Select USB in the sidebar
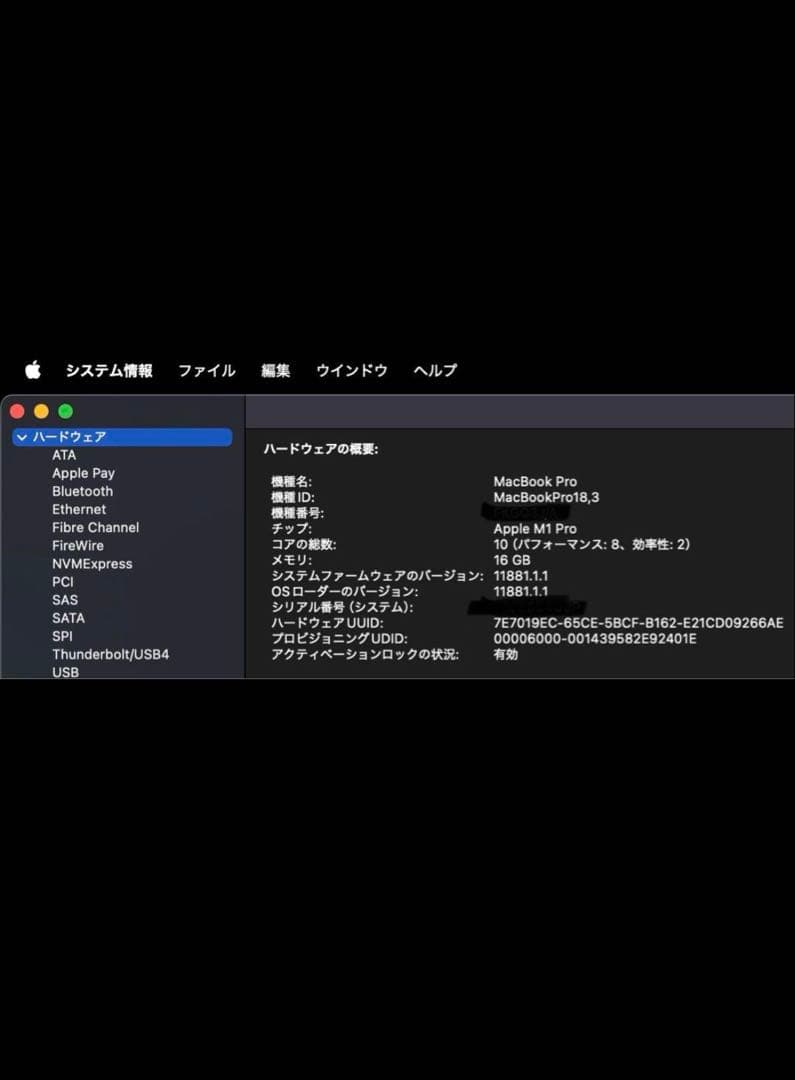Image resolution: width=795 pixels, height=1080 pixels. (x=65, y=672)
